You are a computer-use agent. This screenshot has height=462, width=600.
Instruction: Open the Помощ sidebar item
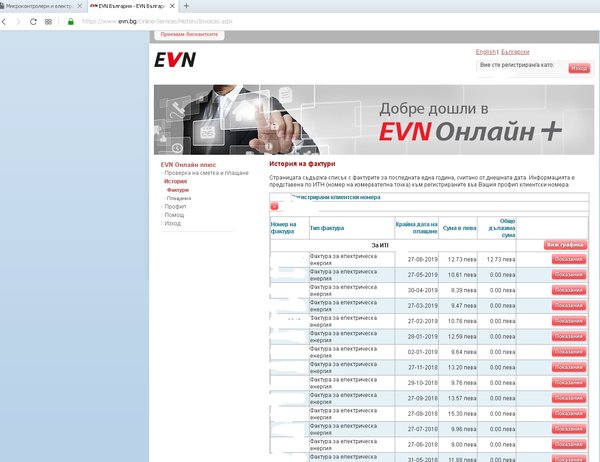click(174, 215)
